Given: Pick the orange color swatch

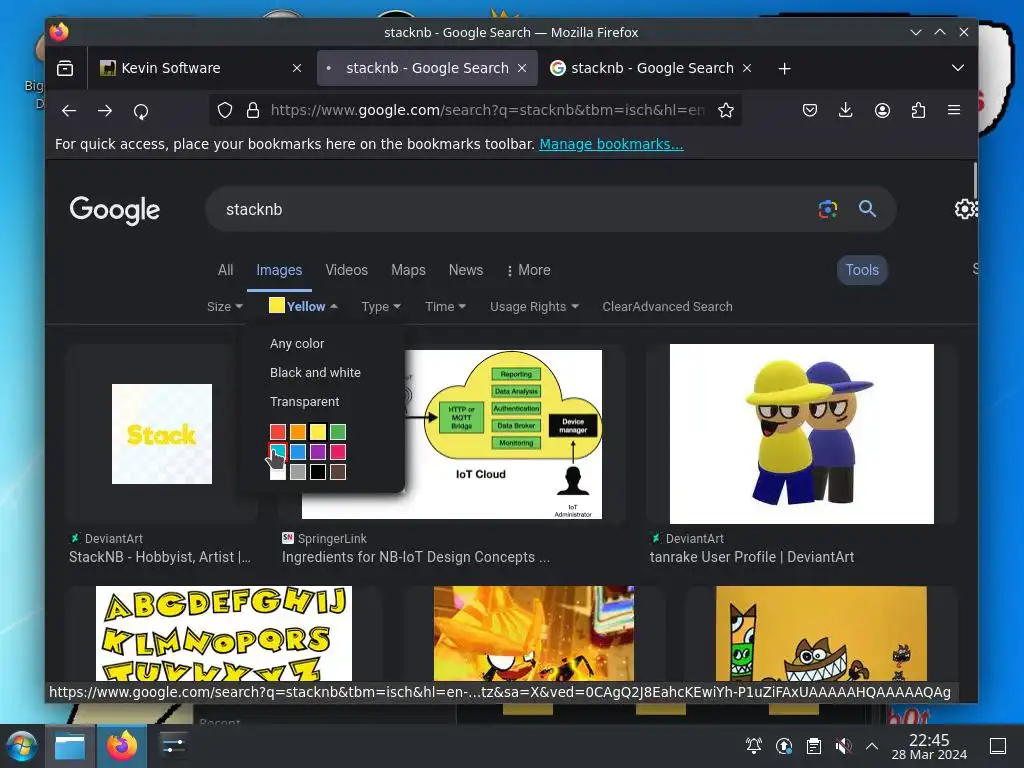Looking at the screenshot, I should click(x=298, y=432).
